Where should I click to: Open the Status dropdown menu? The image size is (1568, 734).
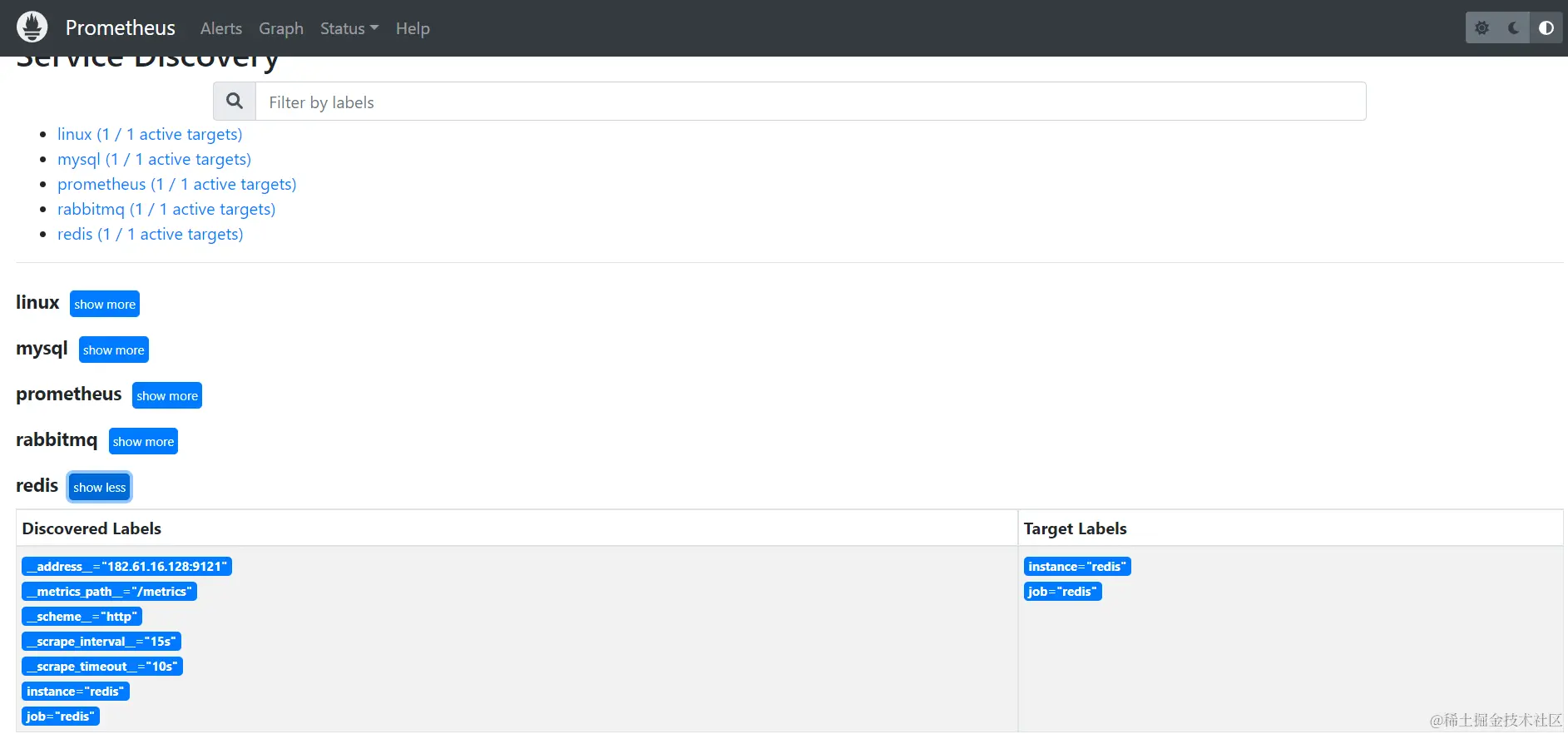[349, 28]
